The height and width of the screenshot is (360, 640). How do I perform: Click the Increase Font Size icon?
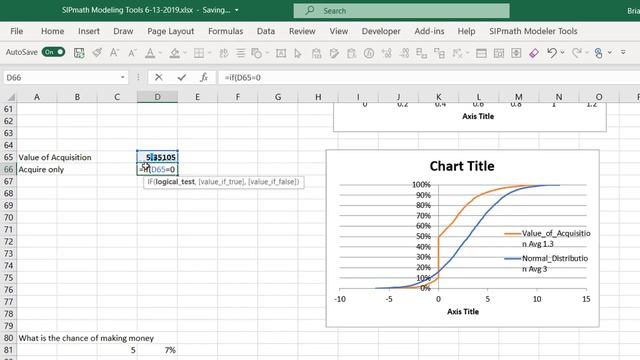(114, 53)
